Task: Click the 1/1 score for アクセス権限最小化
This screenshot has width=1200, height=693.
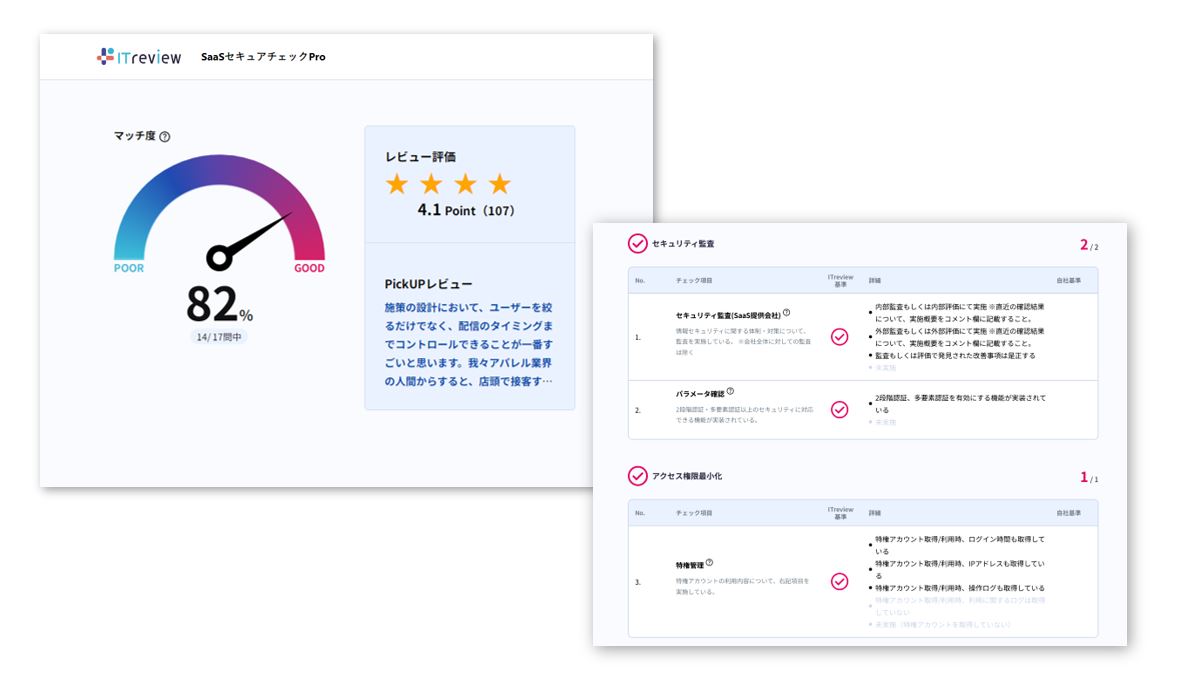Action: coord(1088,477)
